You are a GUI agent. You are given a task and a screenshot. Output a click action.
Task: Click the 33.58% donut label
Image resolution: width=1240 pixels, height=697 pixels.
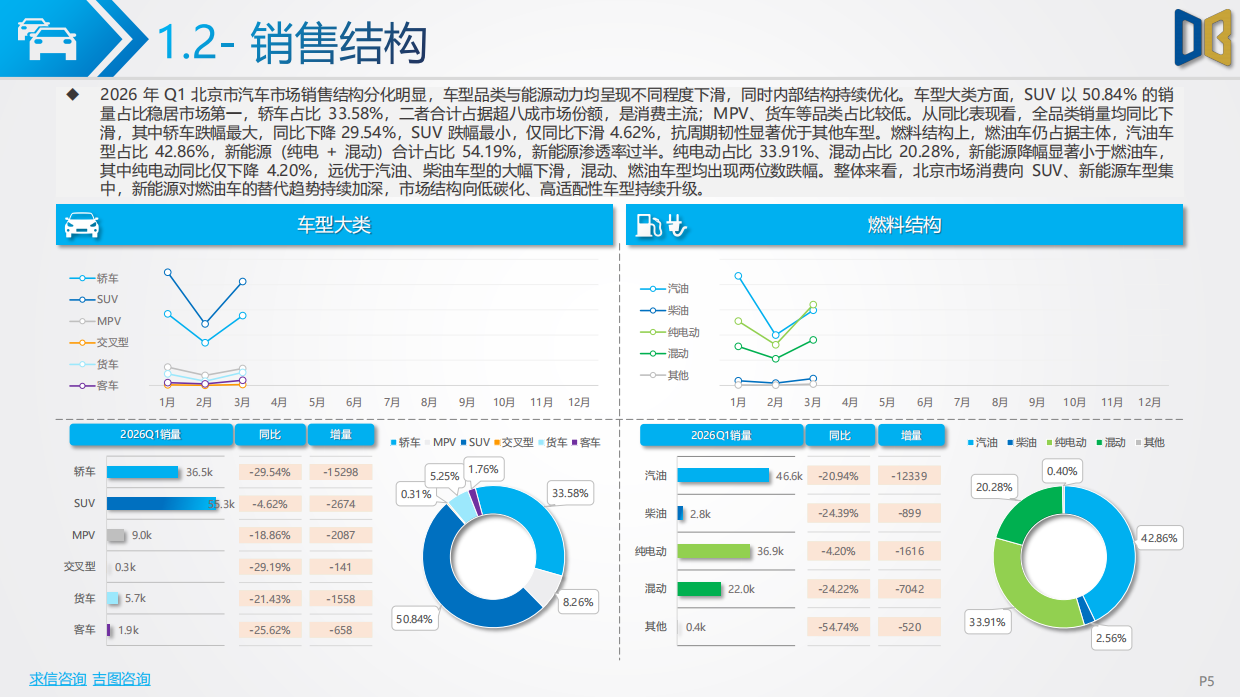tap(571, 492)
